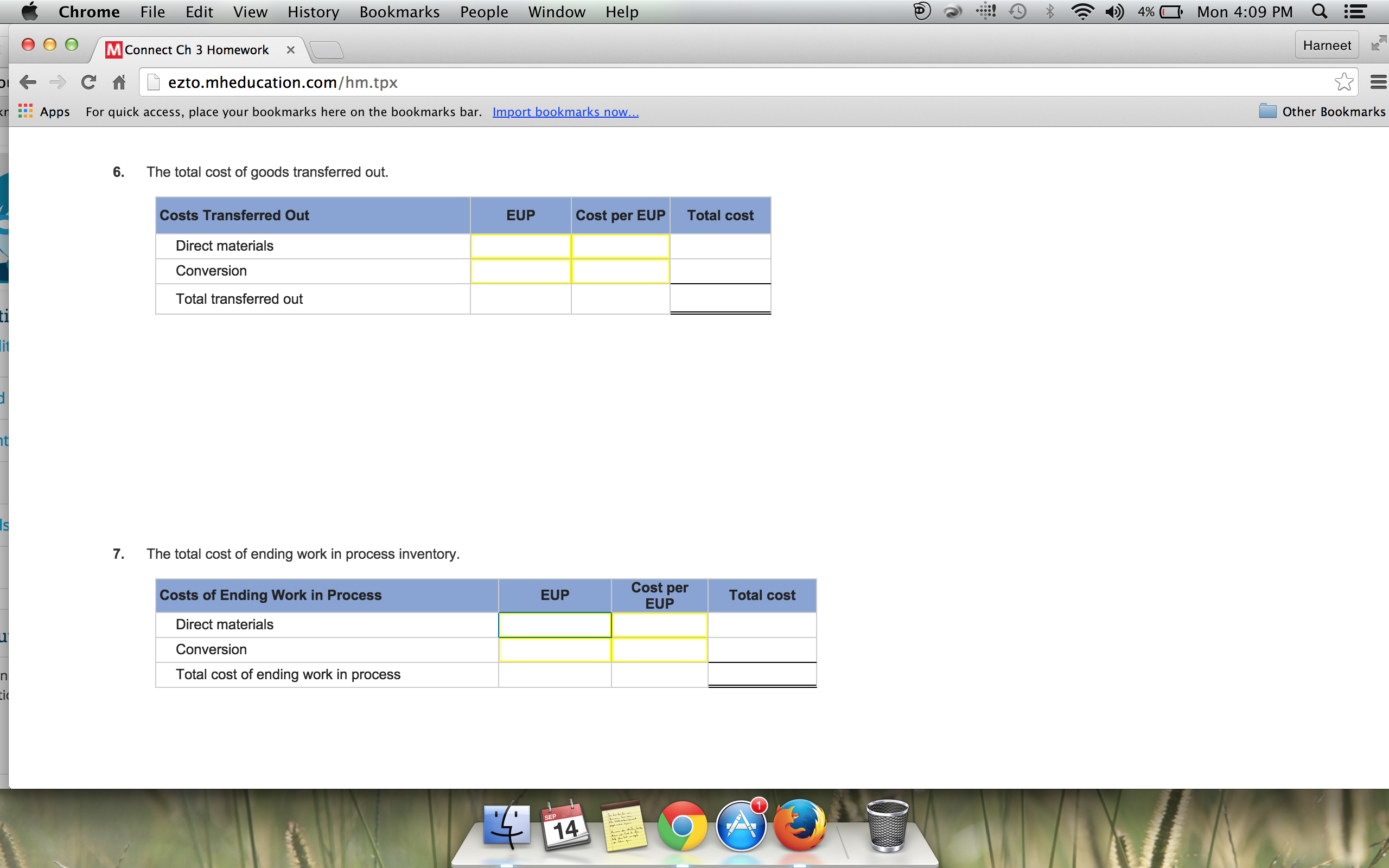This screenshot has width=1389, height=868.
Task: Go back with the back arrow
Action: point(28,82)
